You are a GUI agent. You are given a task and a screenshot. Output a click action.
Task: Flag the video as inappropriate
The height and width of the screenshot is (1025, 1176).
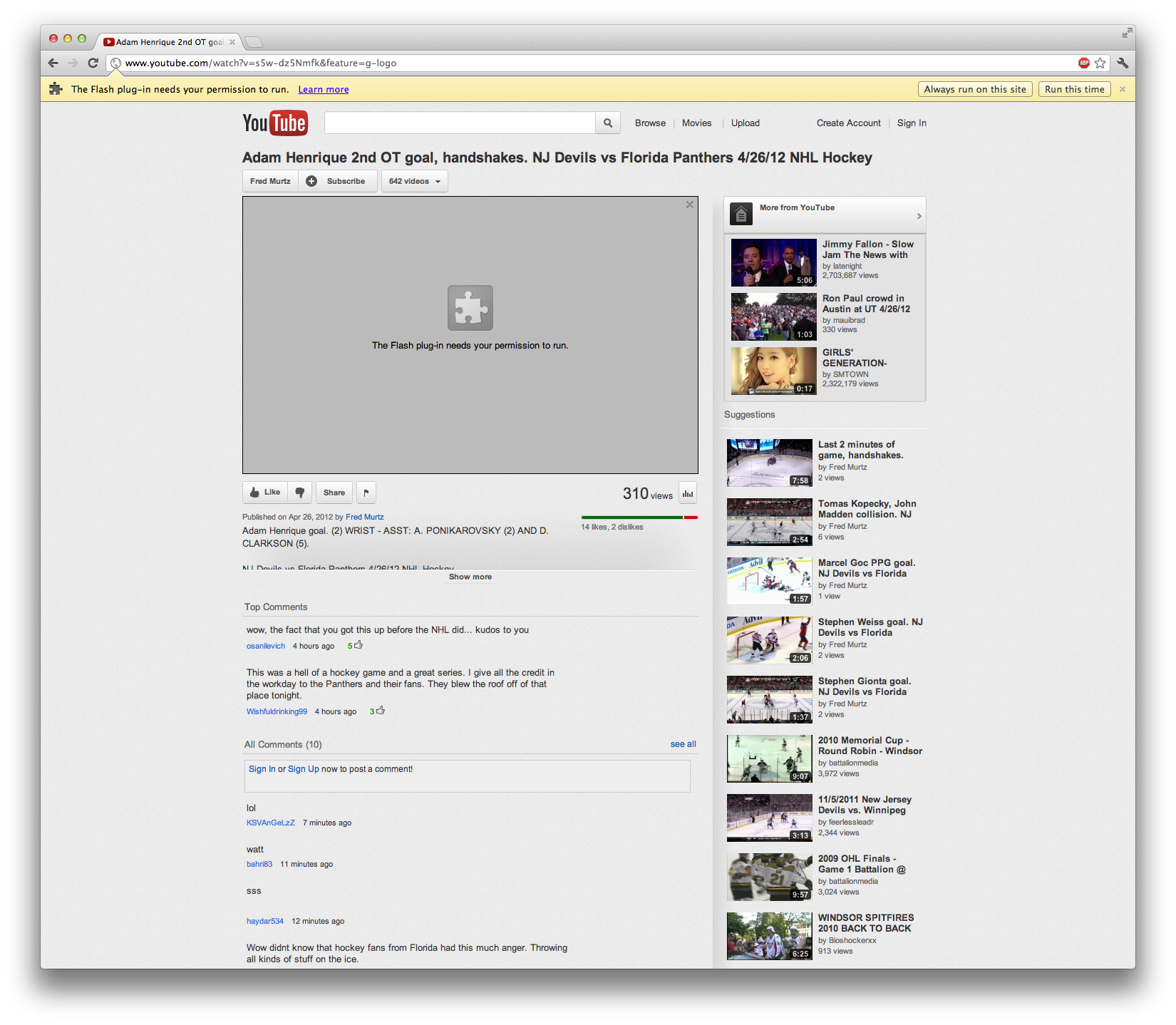click(366, 493)
